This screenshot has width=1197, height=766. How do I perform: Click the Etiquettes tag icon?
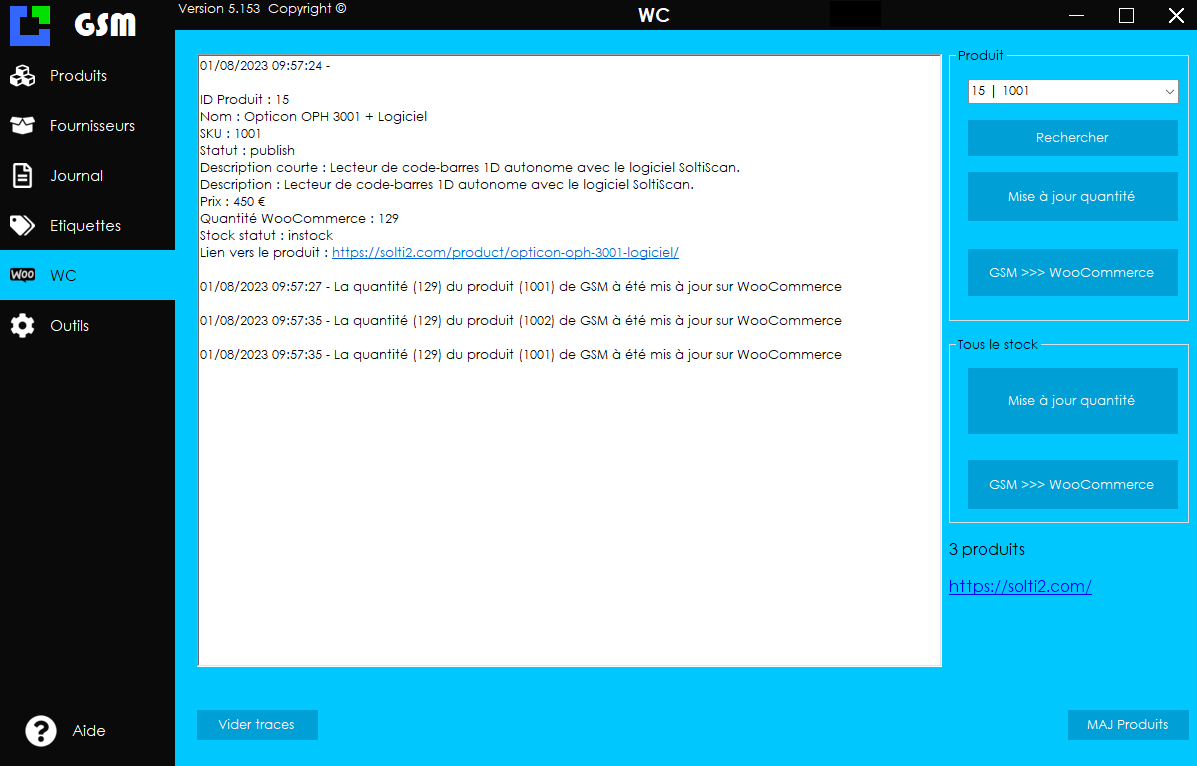tap(22, 225)
